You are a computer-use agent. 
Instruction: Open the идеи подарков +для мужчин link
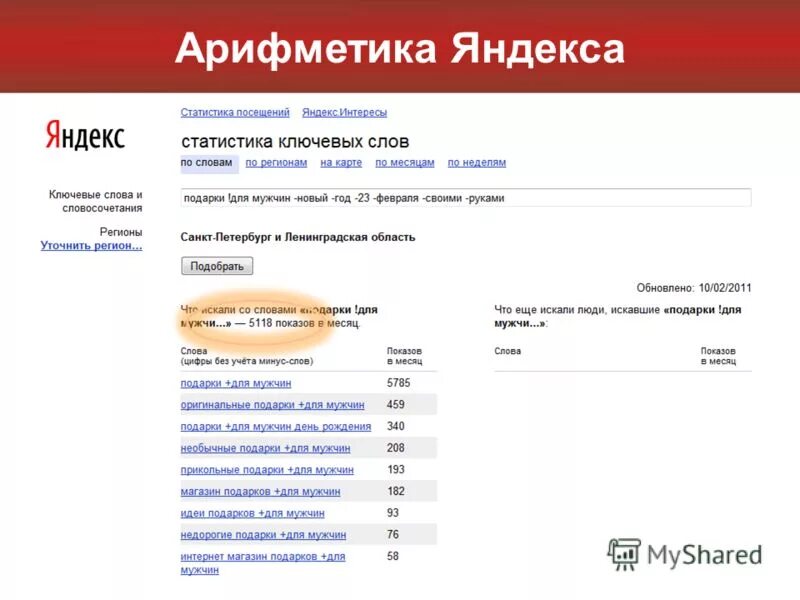pos(253,513)
